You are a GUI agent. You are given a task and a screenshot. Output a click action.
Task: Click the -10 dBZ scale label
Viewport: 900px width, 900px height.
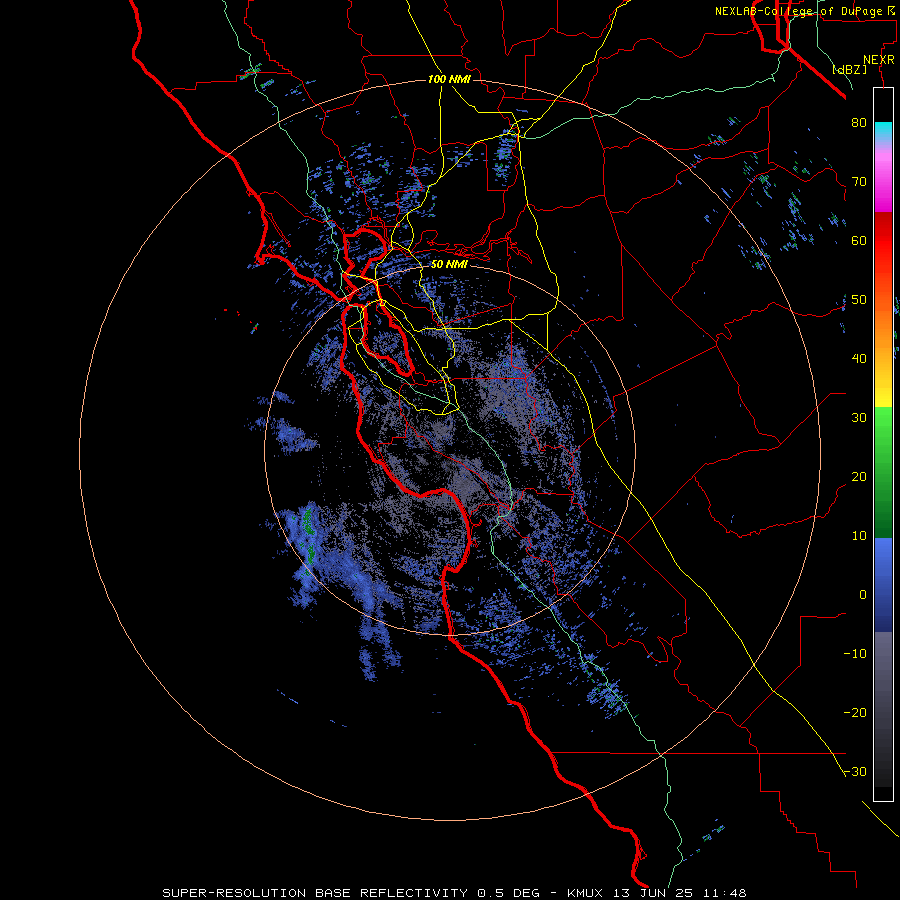click(855, 654)
